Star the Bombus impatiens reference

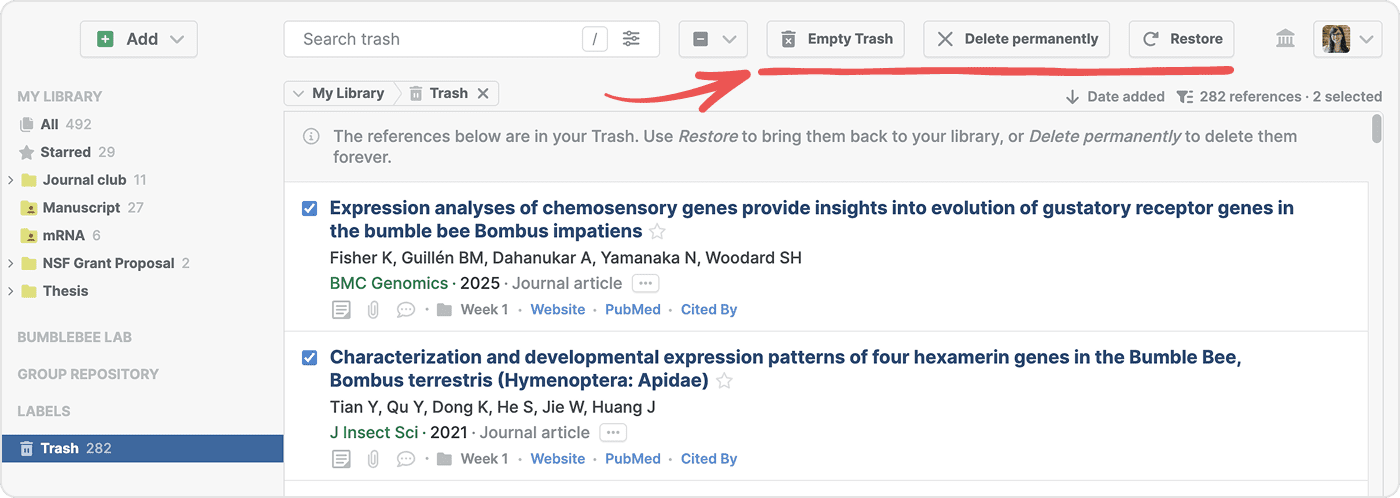(657, 232)
